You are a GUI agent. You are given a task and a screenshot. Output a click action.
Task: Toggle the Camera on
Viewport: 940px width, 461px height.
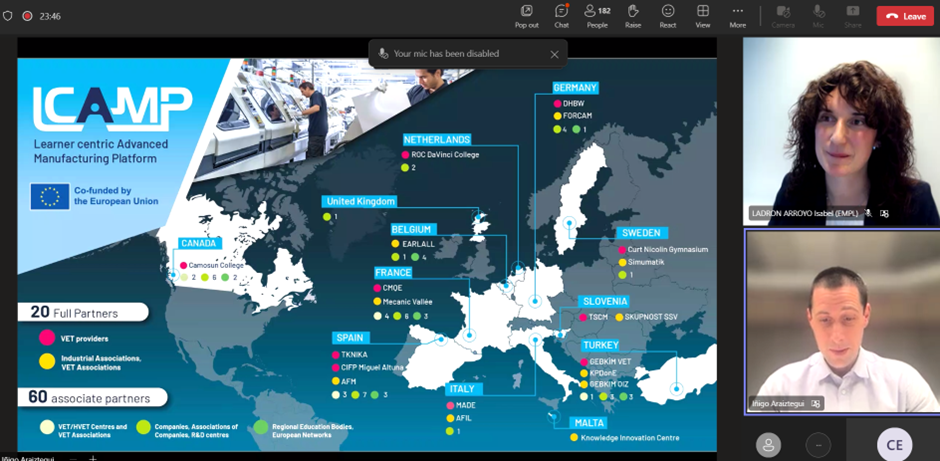click(783, 16)
